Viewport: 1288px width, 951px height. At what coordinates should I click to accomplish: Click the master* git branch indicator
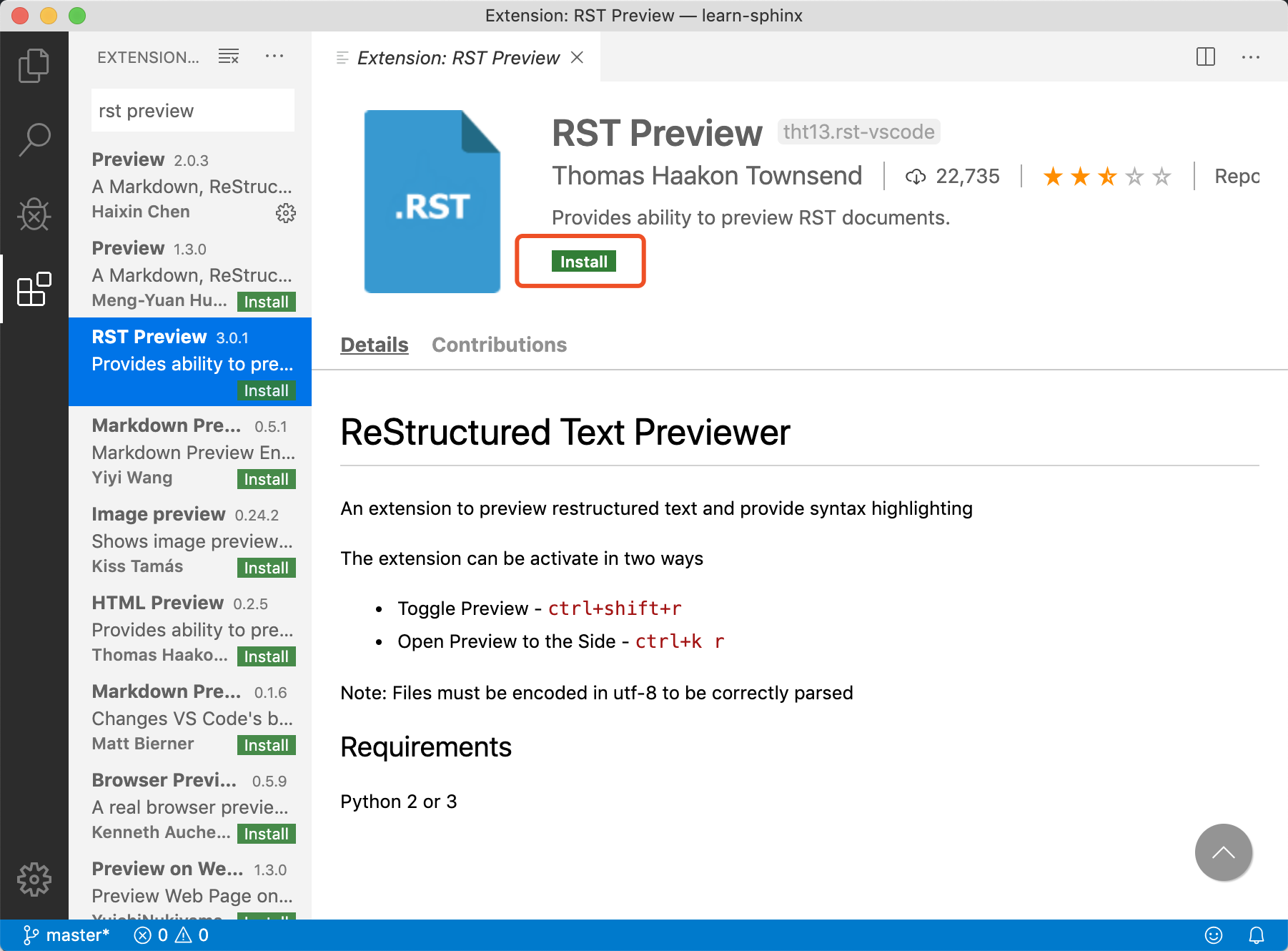tap(66, 935)
